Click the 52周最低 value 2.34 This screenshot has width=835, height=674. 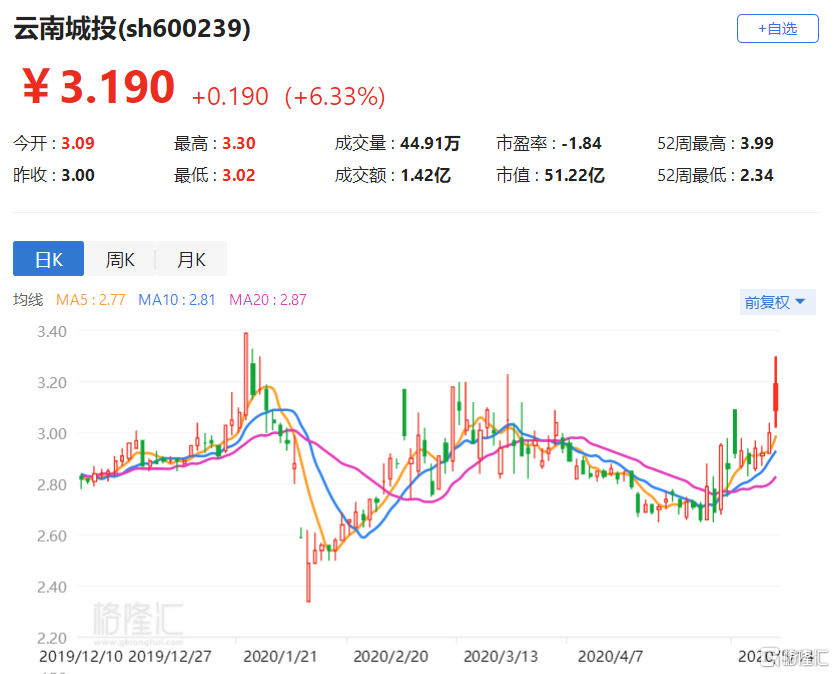click(x=757, y=175)
